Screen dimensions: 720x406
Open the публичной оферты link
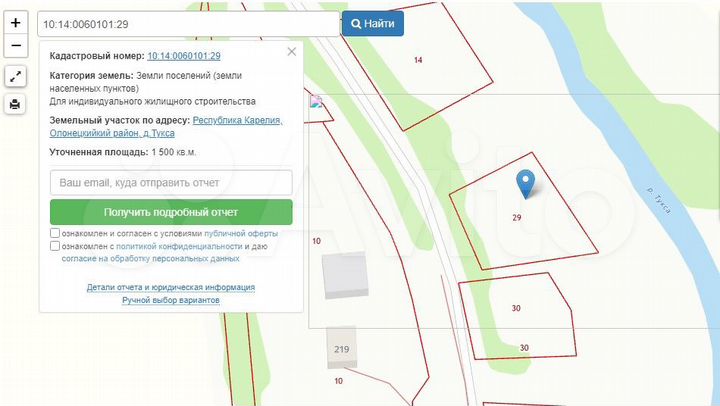coord(241,233)
